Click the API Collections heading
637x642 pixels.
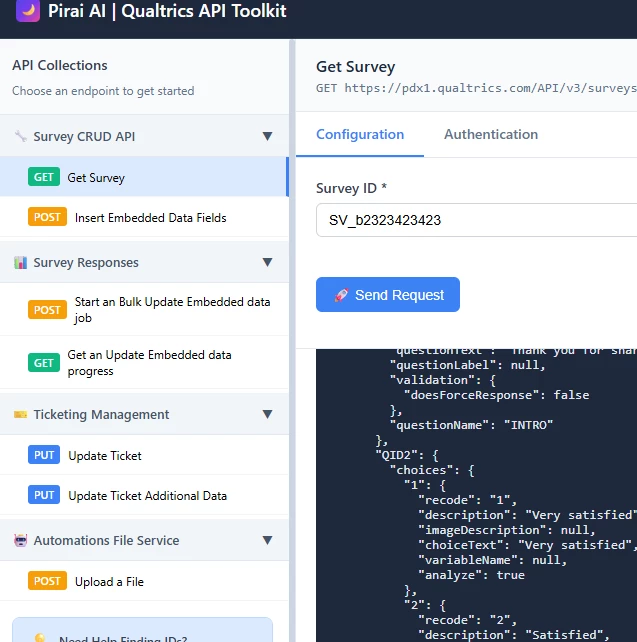[60, 65]
